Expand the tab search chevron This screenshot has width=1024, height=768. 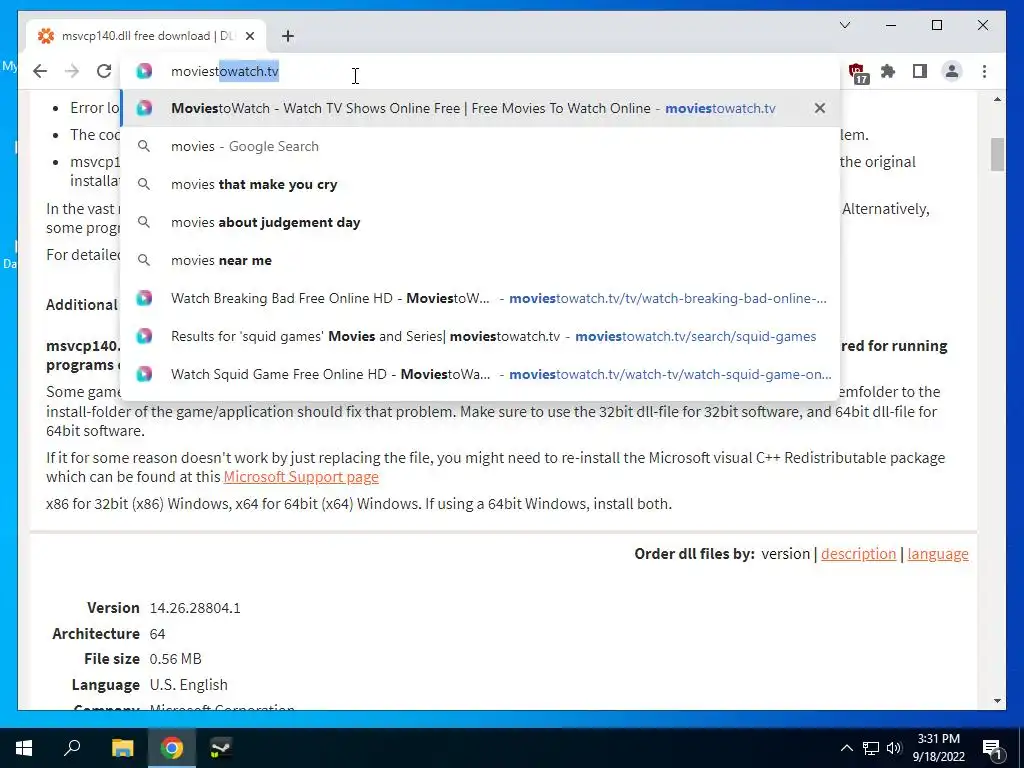pyautogui.click(x=844, y=25)
